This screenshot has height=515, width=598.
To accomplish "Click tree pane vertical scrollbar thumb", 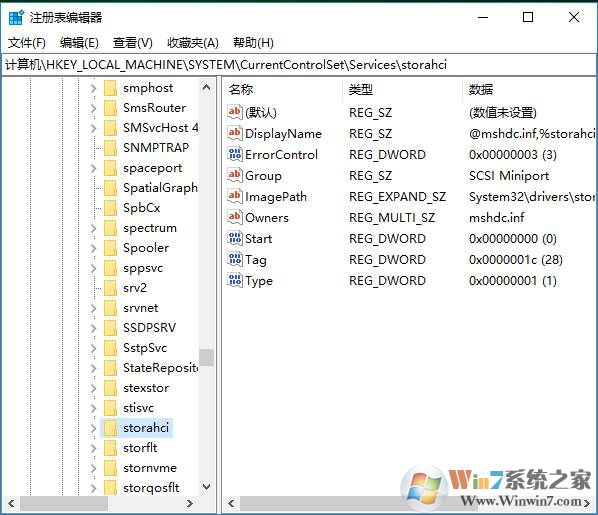I will [206, 357].
